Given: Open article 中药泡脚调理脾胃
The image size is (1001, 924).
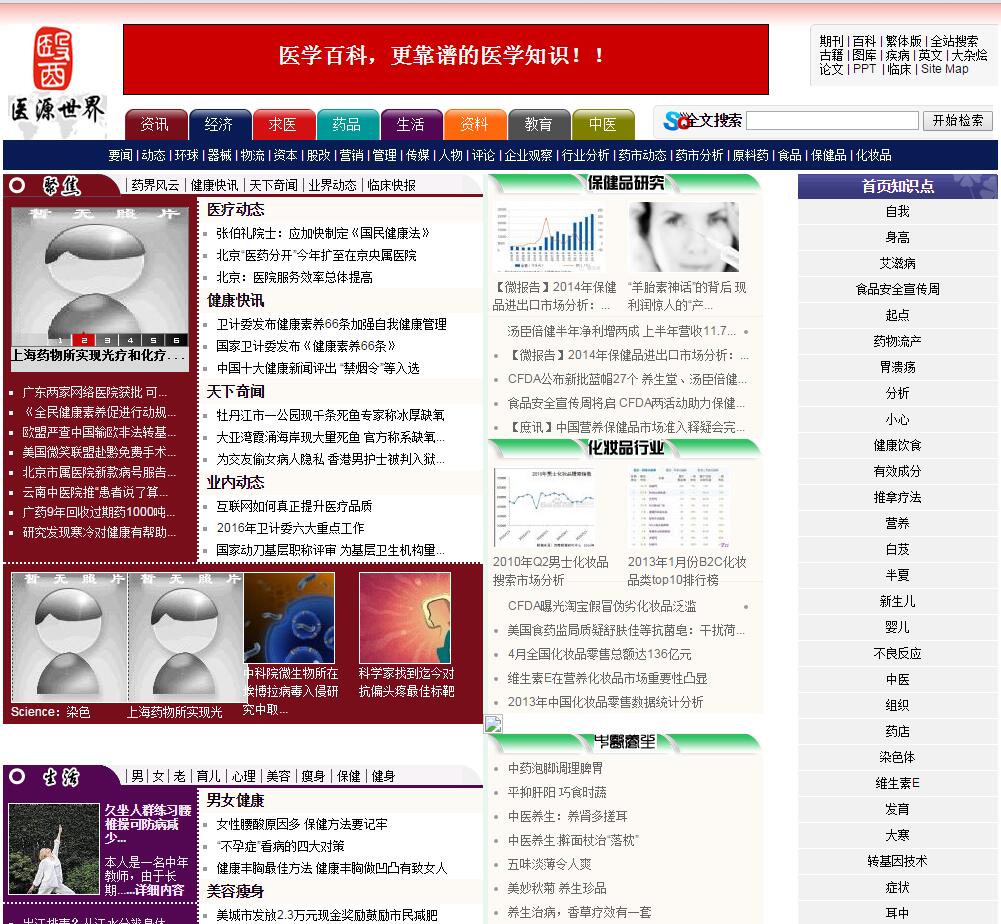Looking at the screenshot, I should point(555,768).
